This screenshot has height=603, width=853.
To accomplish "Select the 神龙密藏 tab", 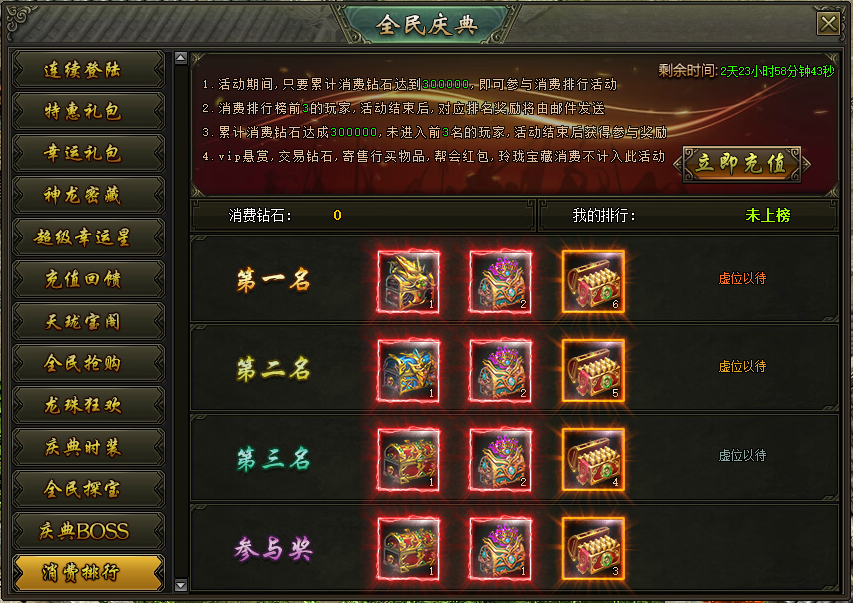I will [x=88, y=195].
